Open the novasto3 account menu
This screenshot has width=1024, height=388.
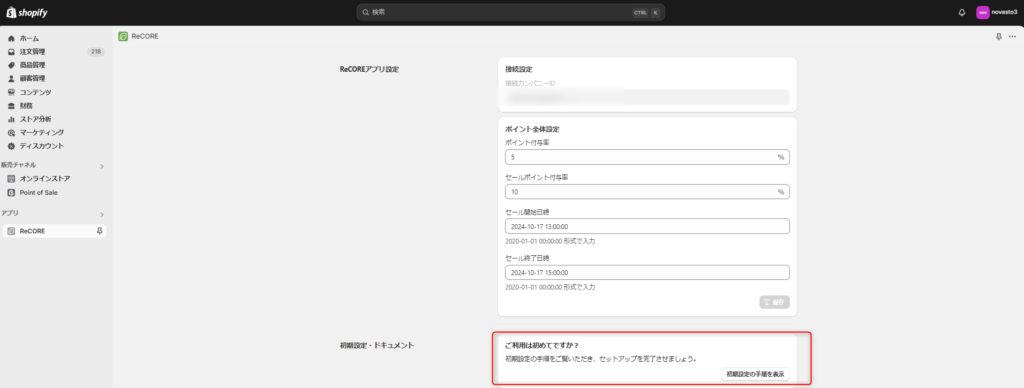click(x=997, y=12)
